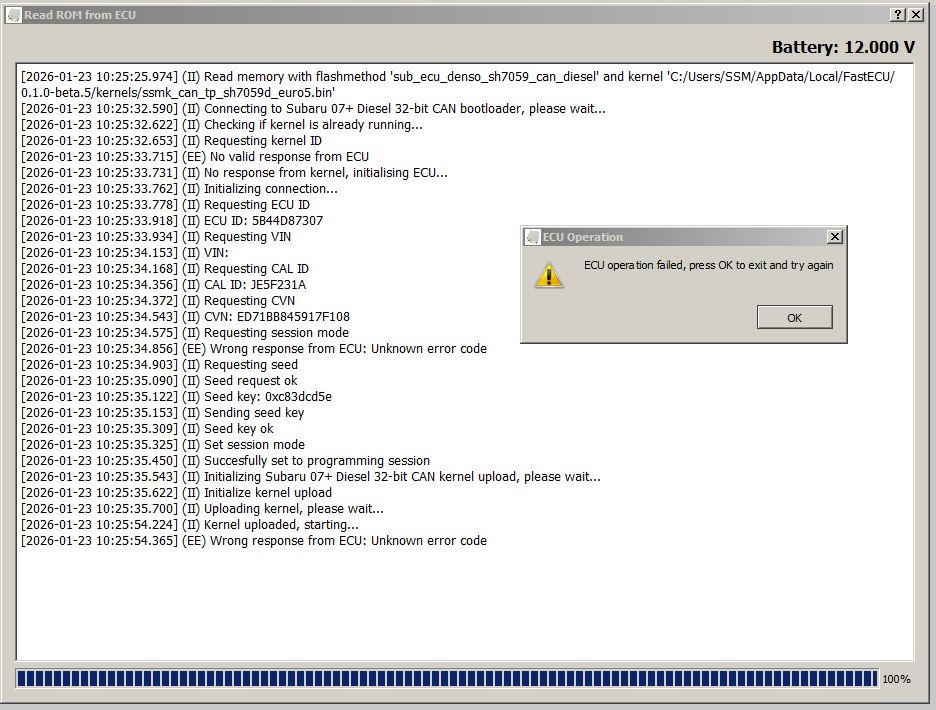Viewport: 936px width, 710px height.
Task: Click the 'Requesting ECU ID' log line
Action: 165,204
